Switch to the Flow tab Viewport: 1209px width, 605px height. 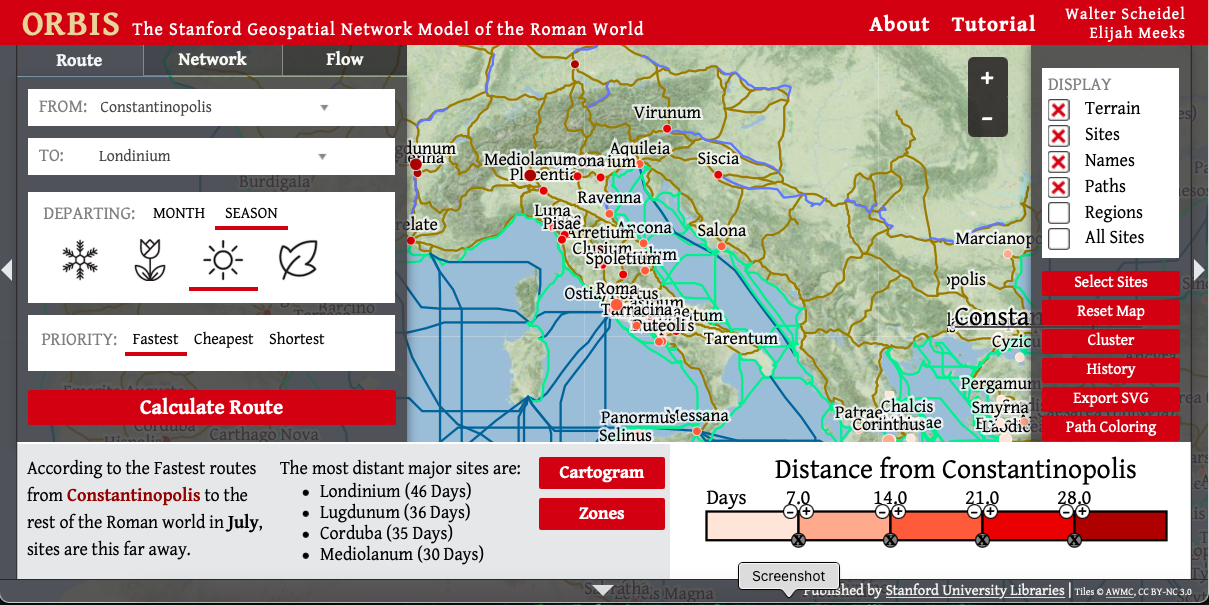pos(344,60)
